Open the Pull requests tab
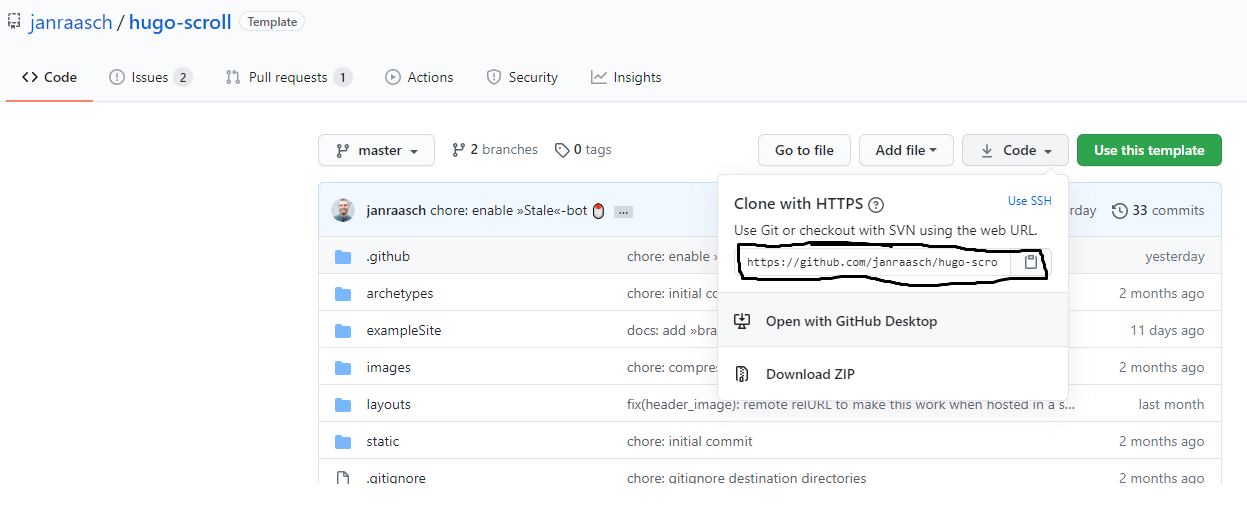The image size is (1247, 508). tap(289, 77)
